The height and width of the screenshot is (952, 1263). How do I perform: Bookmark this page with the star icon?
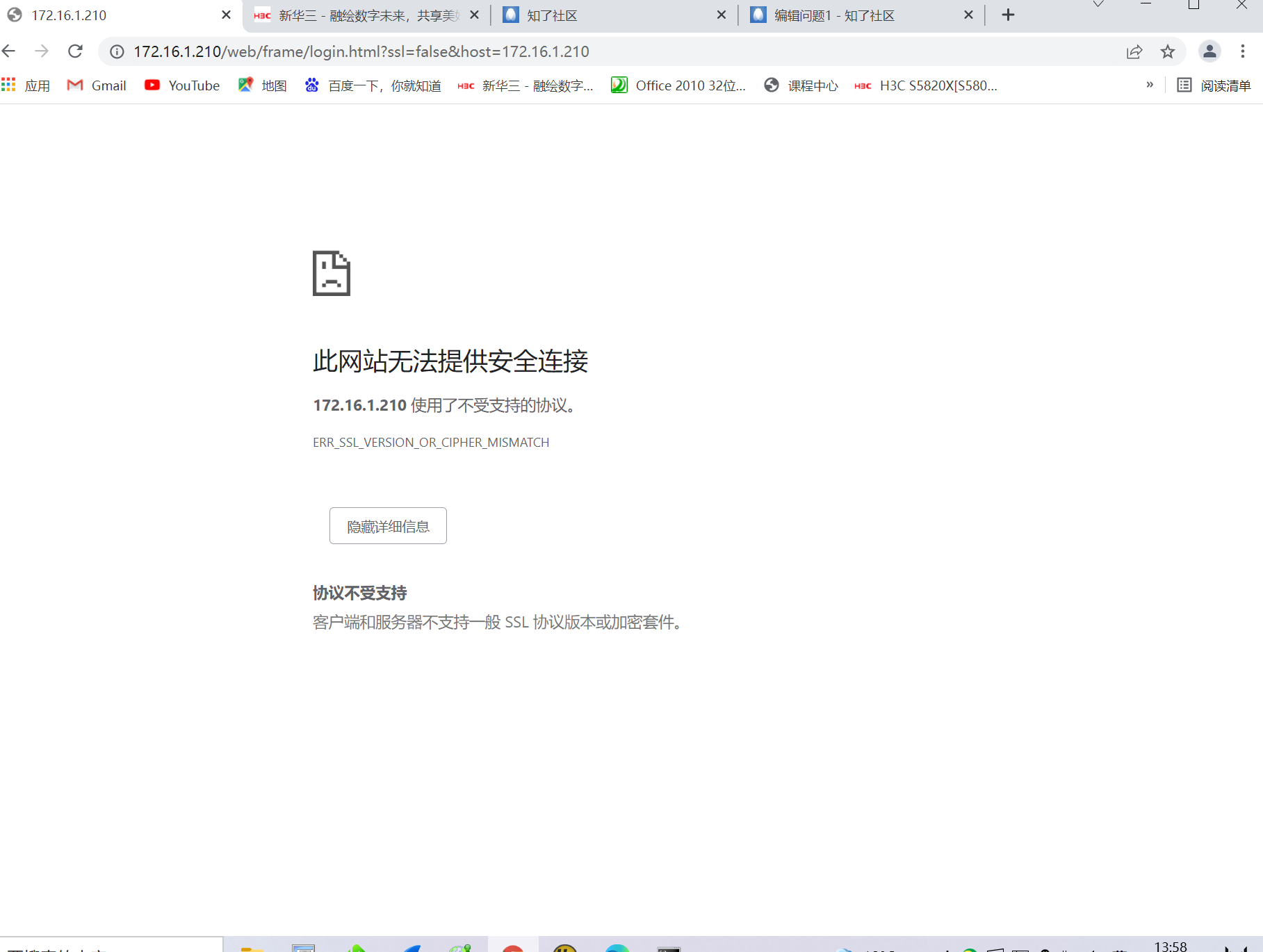click(1168, 51)
